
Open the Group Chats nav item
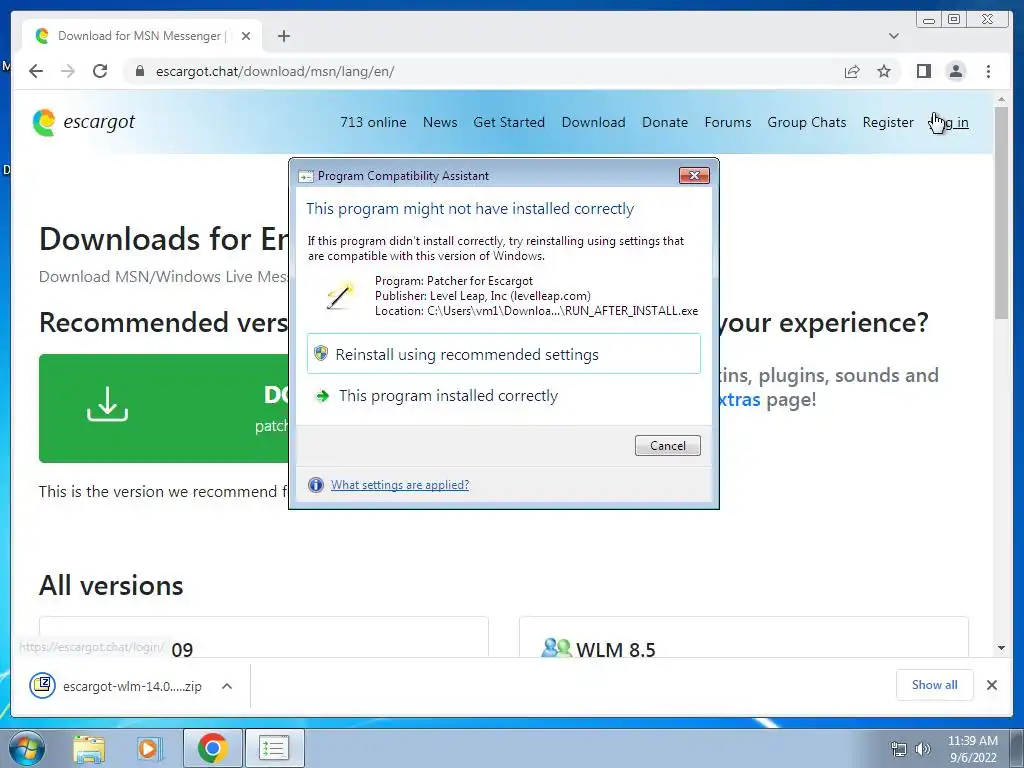coord(807,122)
